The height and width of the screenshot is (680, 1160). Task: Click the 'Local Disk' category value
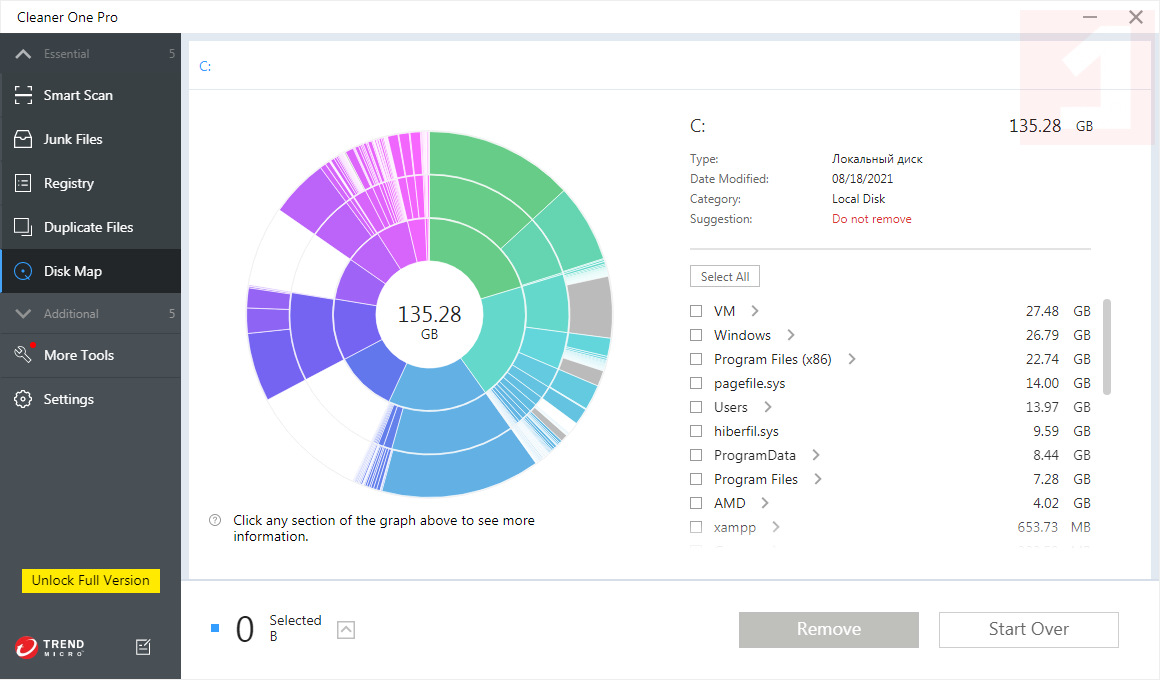(x=858, y=199)
